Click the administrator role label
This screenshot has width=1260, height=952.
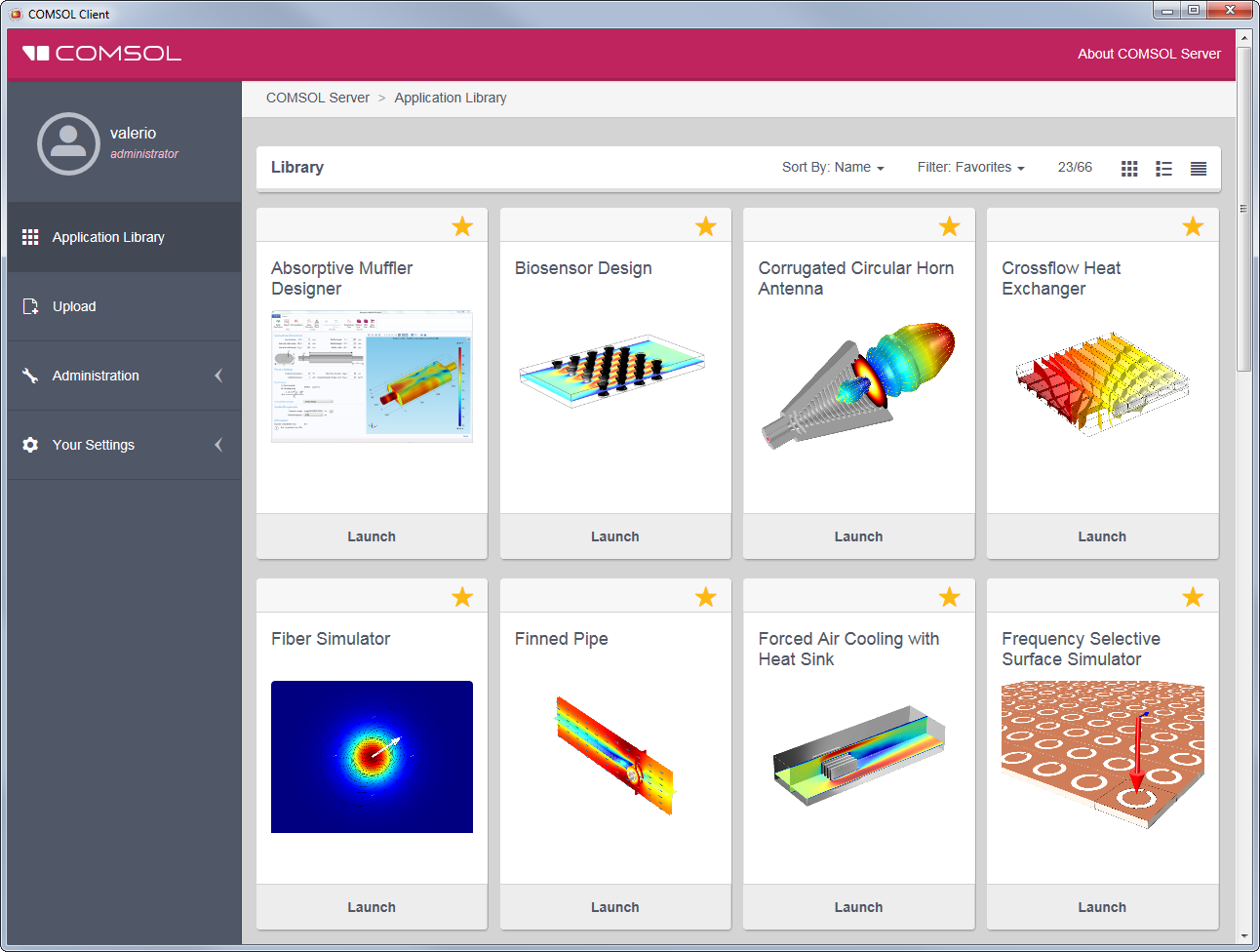(x=144, y=154)
